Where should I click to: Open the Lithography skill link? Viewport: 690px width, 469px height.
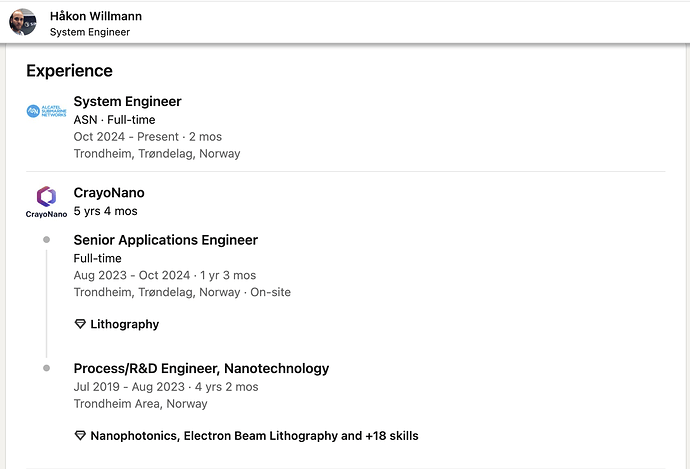click(125, 324)
